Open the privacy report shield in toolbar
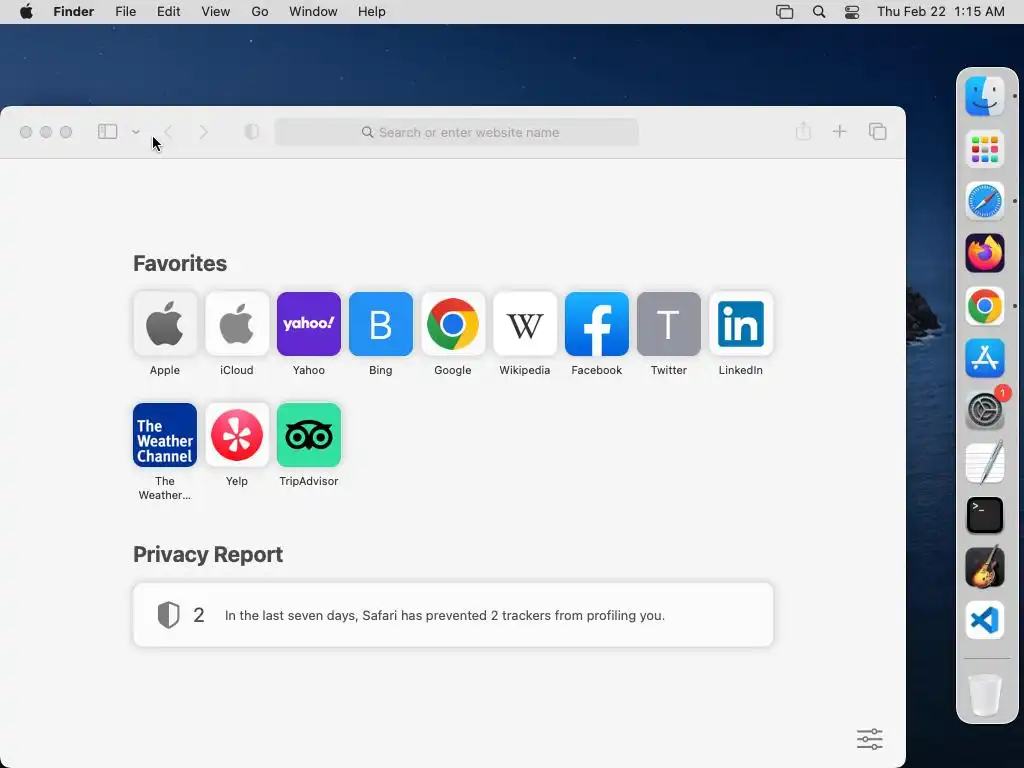The width and height of the screenshot is (1024, 768). pos(251,132)
